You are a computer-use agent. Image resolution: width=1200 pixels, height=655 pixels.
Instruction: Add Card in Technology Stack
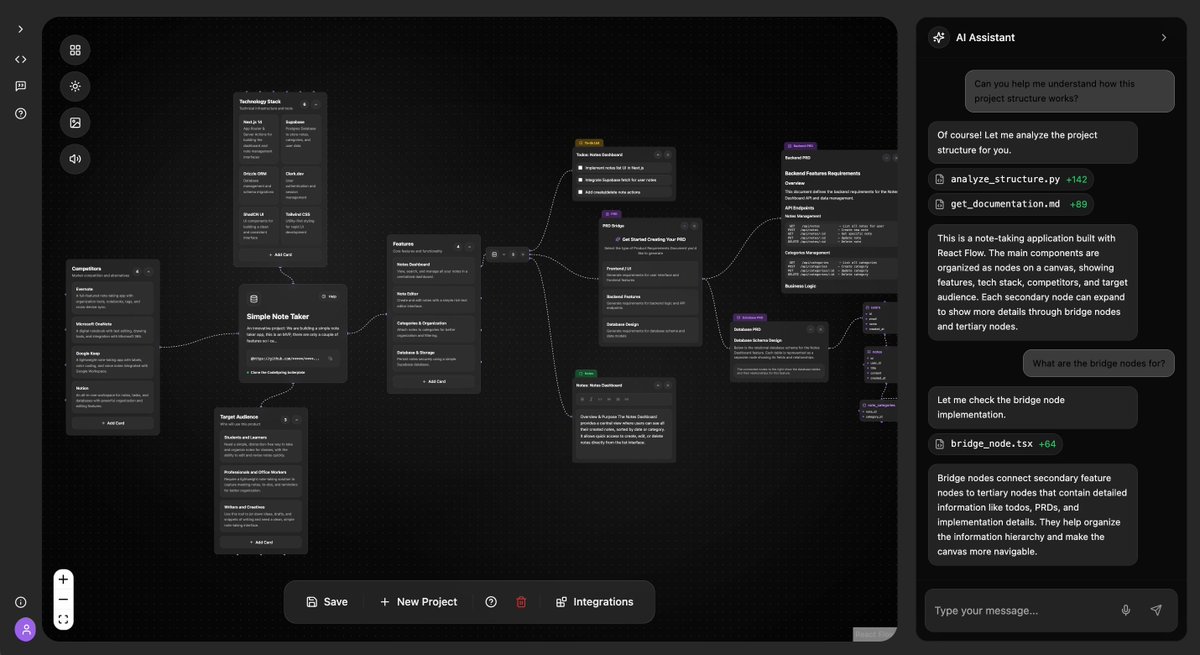coord(281,255)
